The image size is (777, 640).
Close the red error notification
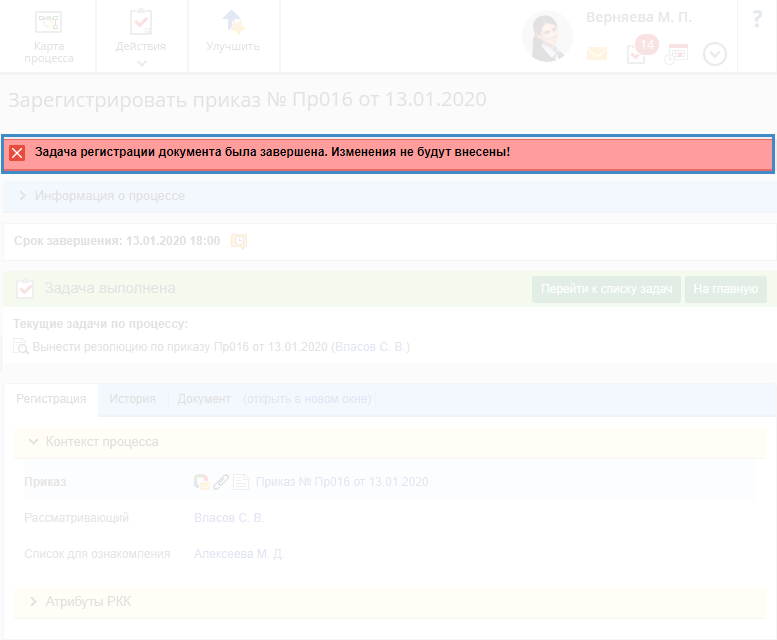click(x=17, y=153)
